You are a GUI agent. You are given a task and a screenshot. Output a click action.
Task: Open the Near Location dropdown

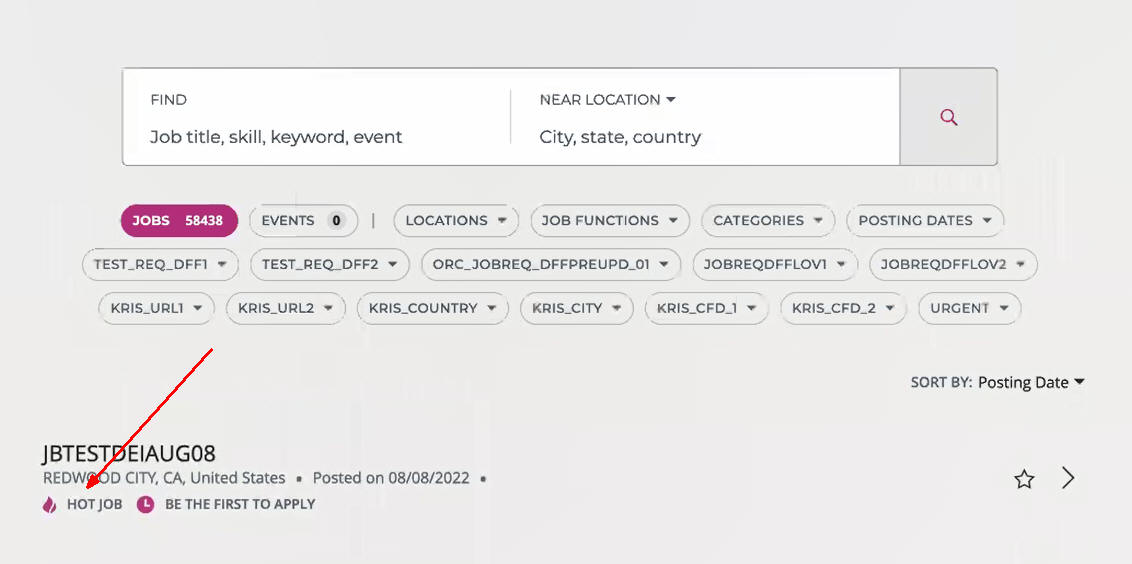[607, 100]
